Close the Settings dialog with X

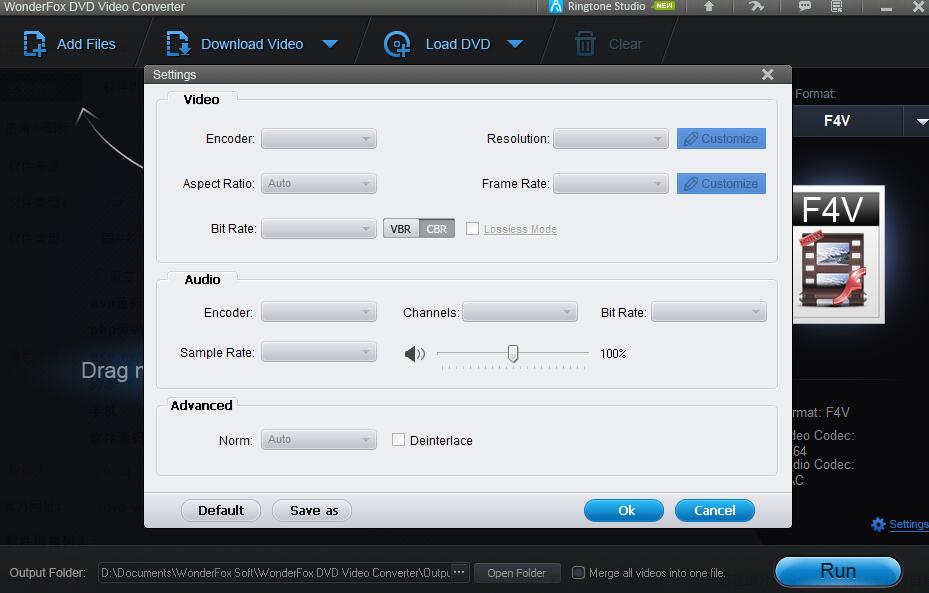coord(767,75)
